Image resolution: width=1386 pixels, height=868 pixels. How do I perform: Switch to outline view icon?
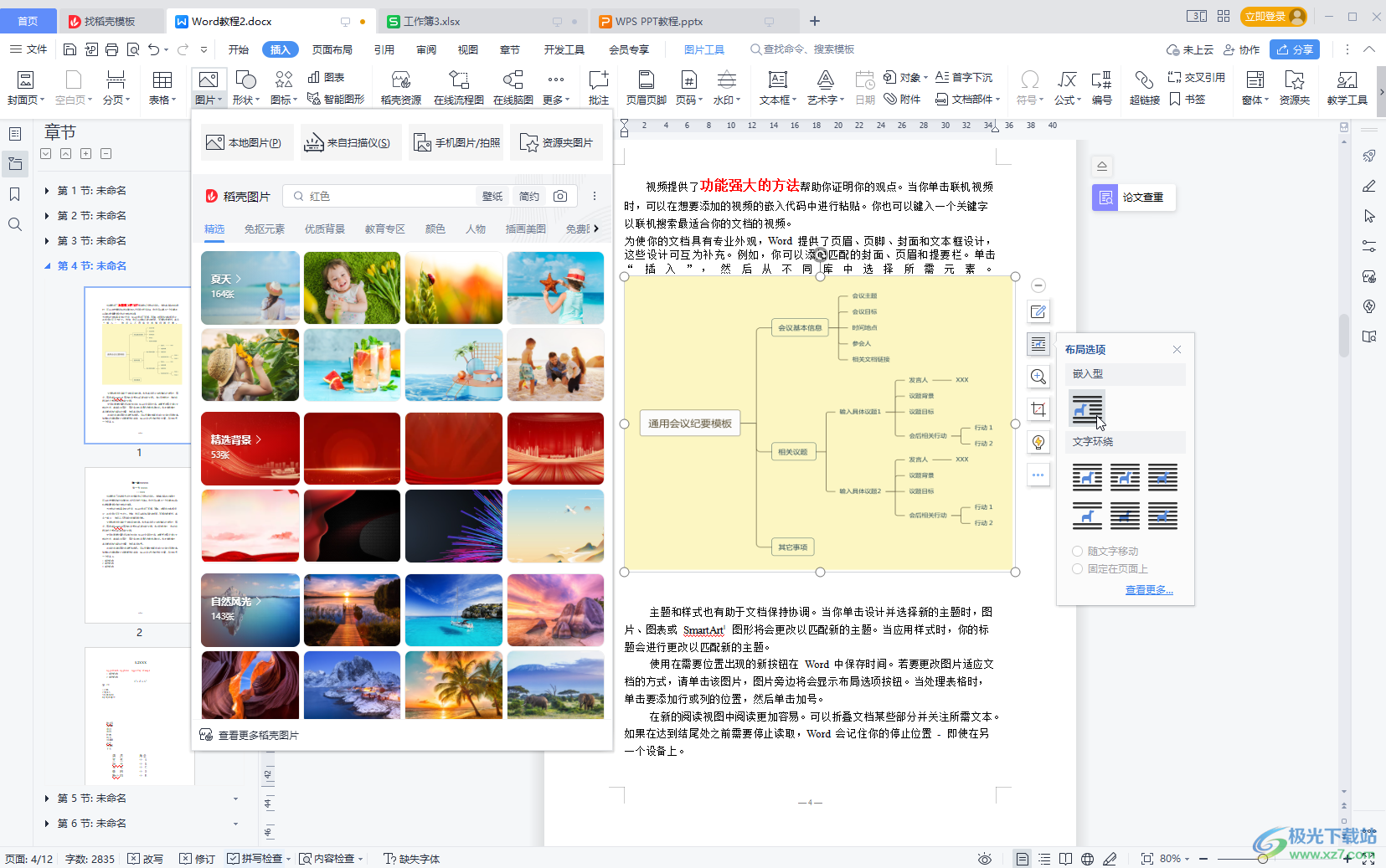pyautogui.click(x=1044, y=859)
